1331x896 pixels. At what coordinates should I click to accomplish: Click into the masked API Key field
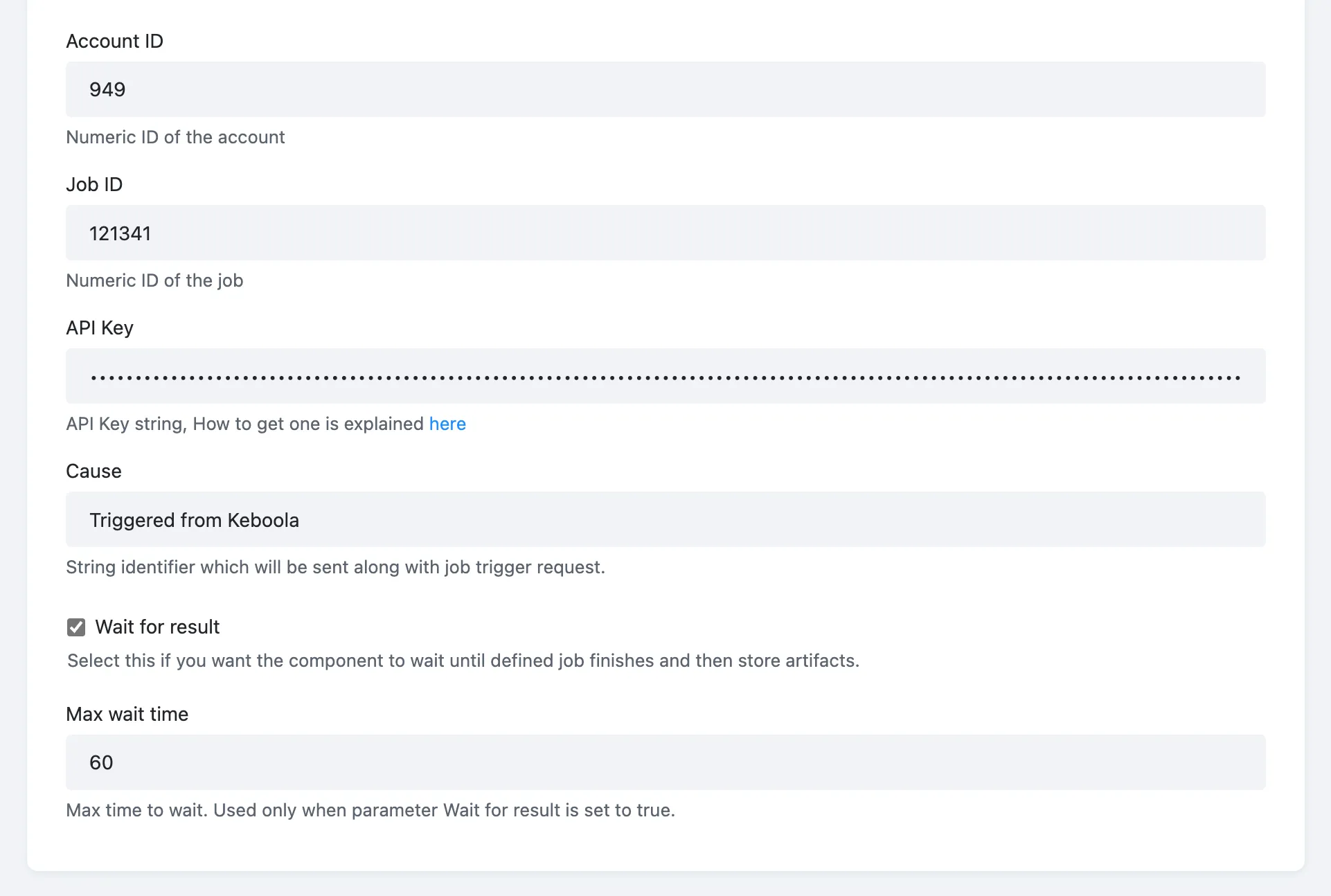665,376
